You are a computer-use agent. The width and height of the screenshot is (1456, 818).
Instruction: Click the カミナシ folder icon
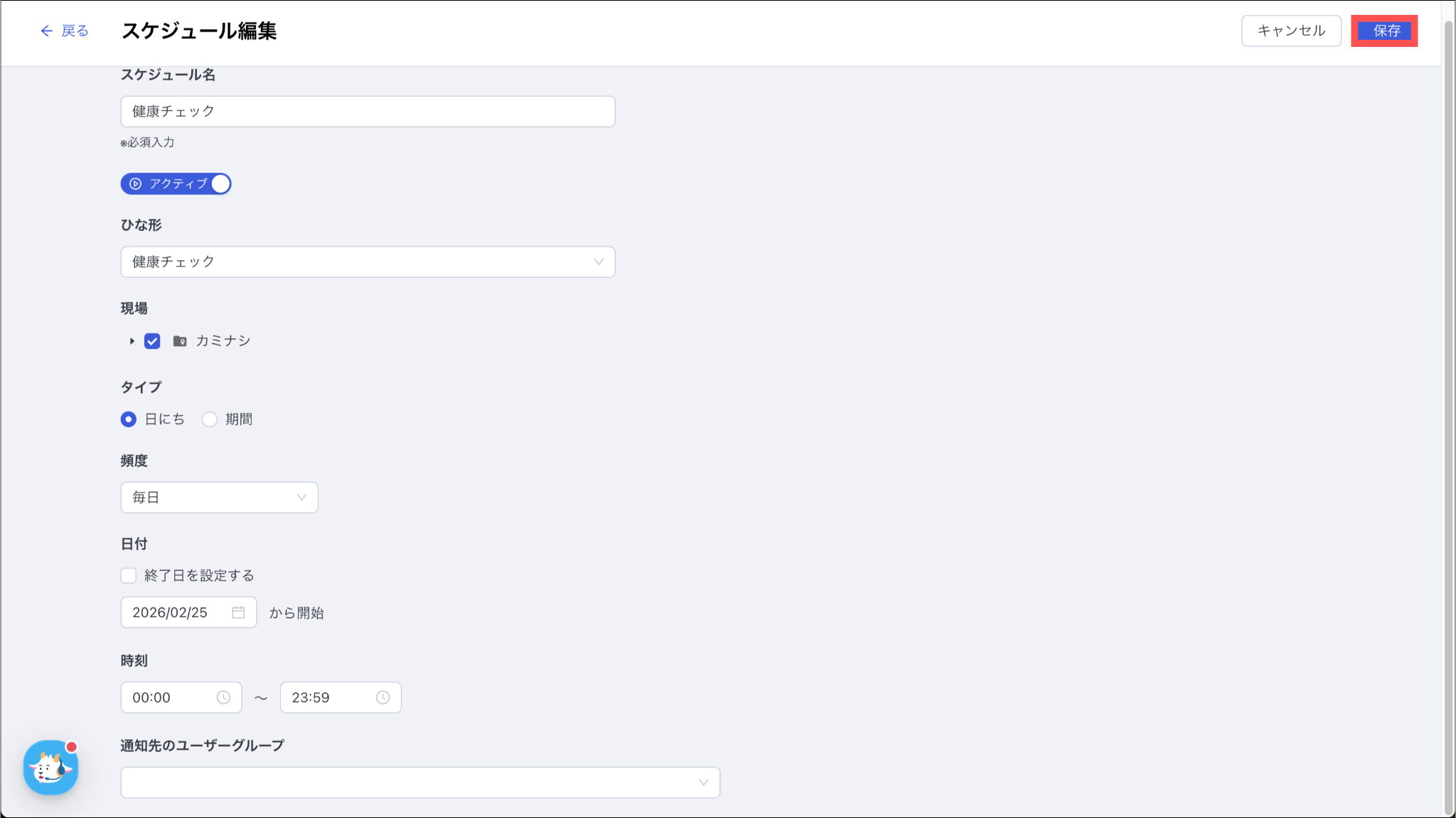click(x=180, y=341)
